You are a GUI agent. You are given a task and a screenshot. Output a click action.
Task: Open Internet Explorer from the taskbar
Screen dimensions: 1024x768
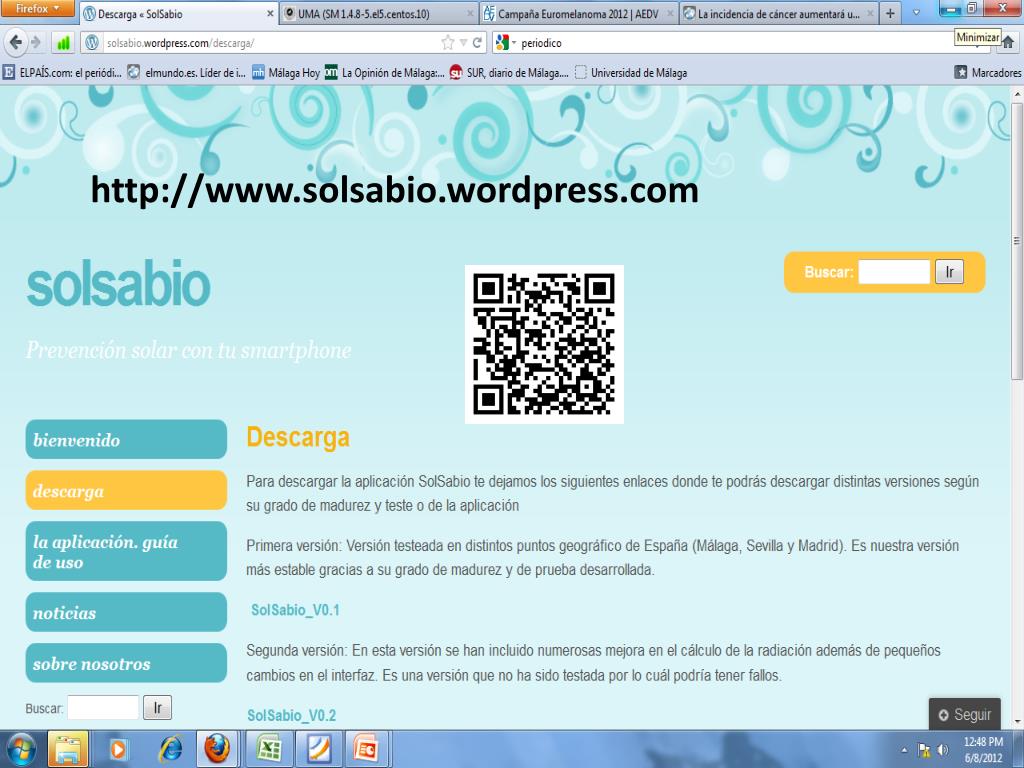coord(169,749)
